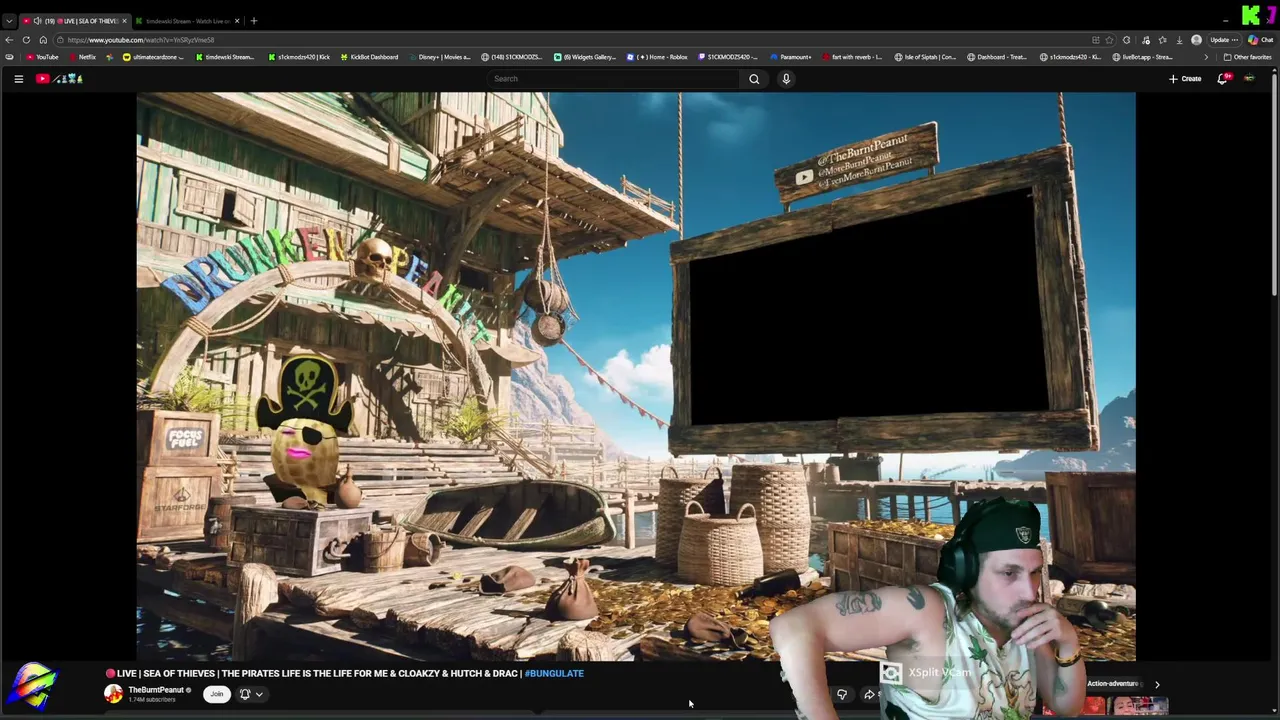The image size is (1280, 720).
Task: Open the ultimatecardzone bookmark
Action: [x=153, y=57]
